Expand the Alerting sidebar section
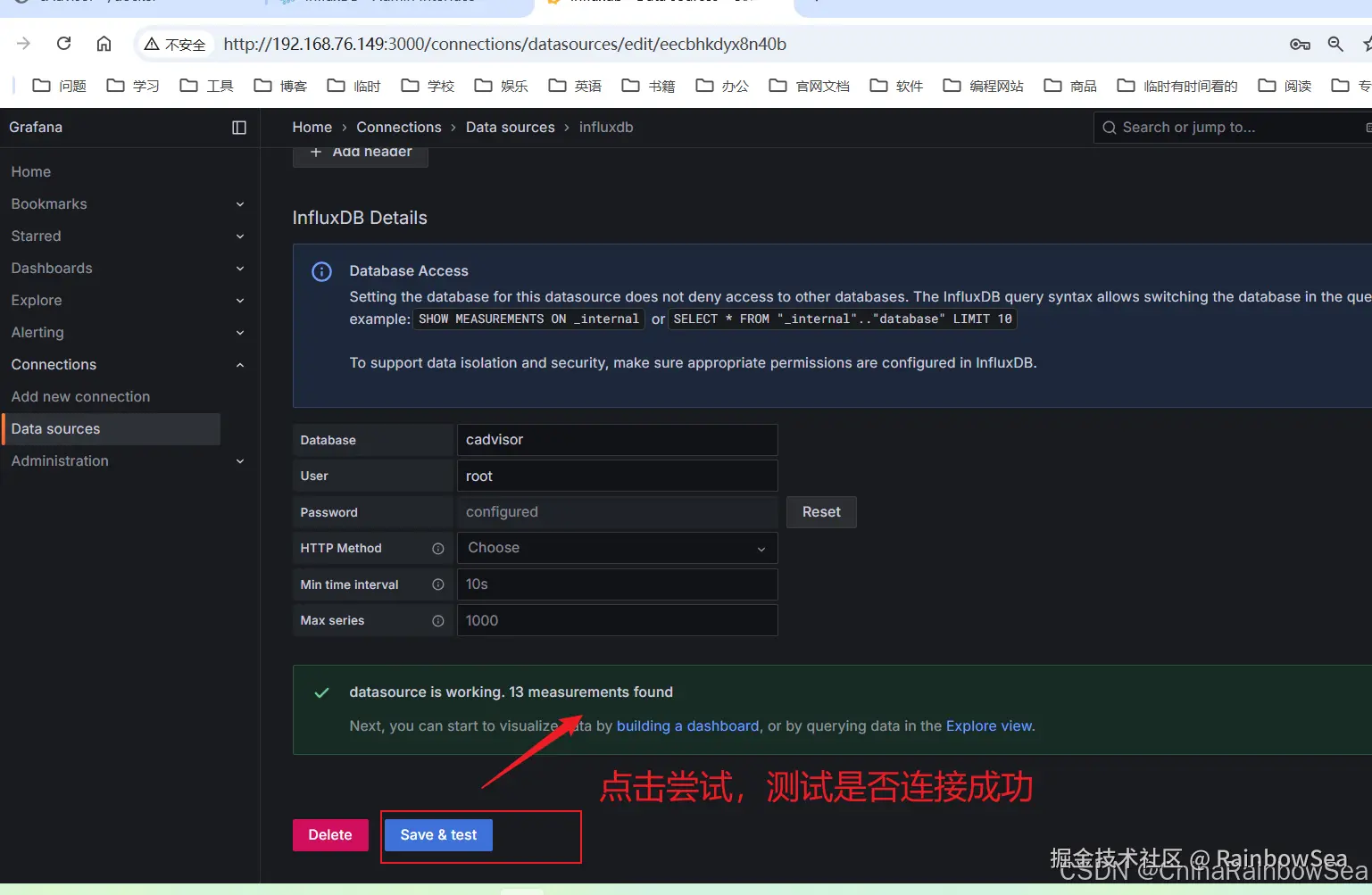Viewport: 1372px width, 895px height. pyautogui.click(x=240, y=333)
